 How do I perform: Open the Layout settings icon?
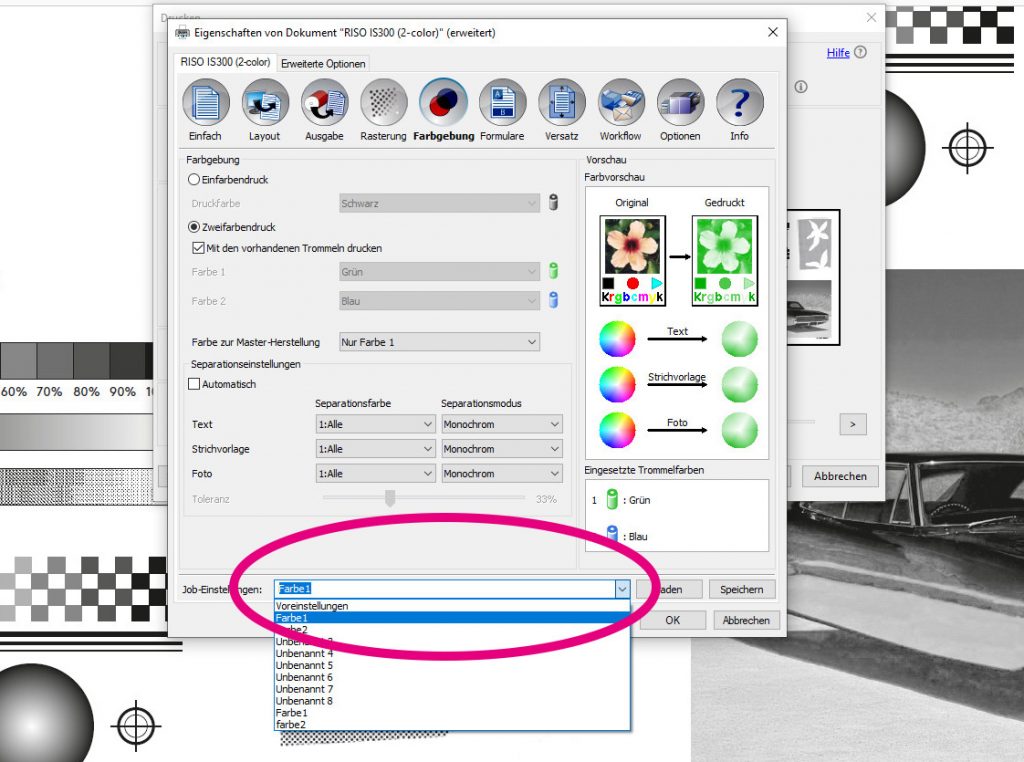[x=264, y=103]
